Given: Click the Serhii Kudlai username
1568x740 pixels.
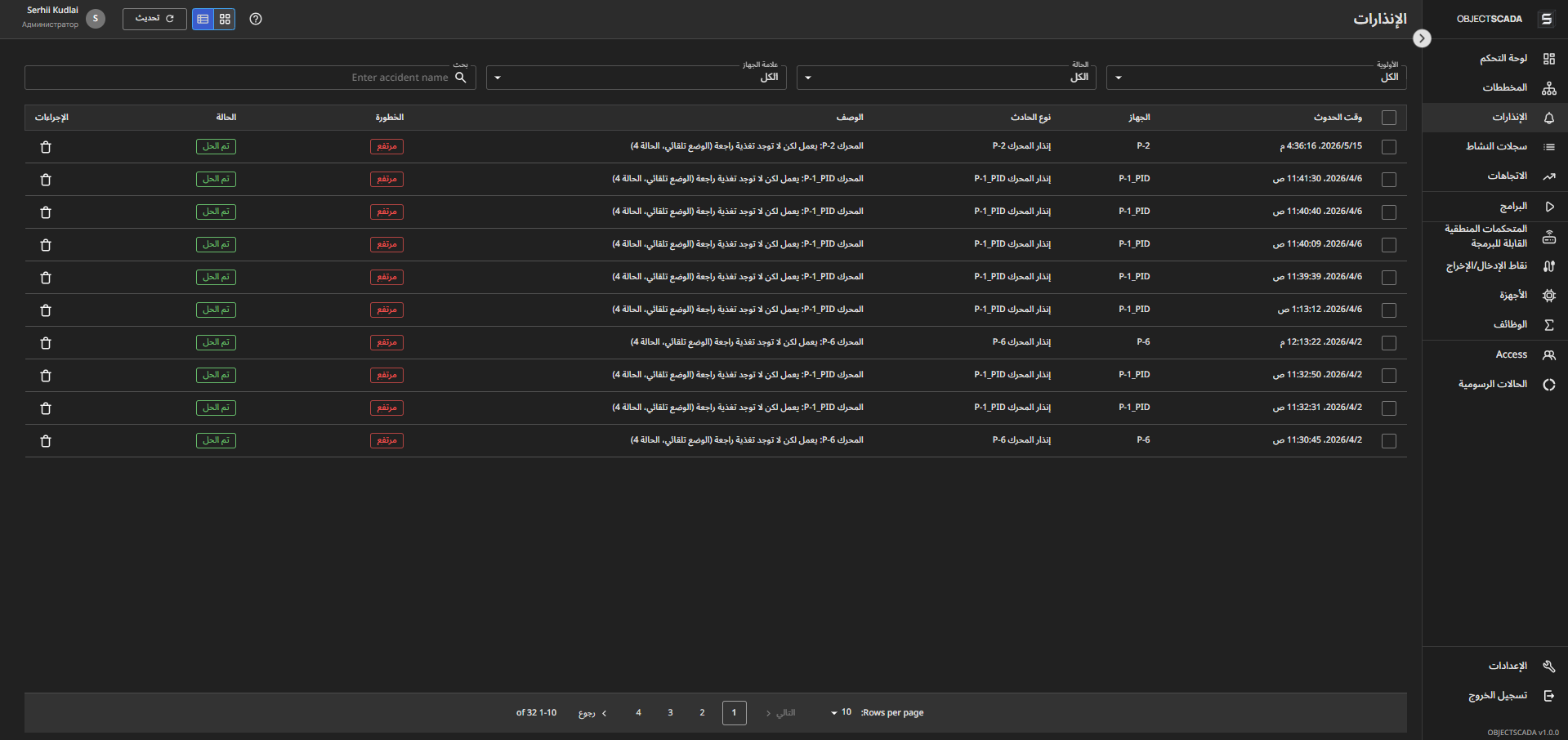Looking at the screenshot, I should point(52,11).
